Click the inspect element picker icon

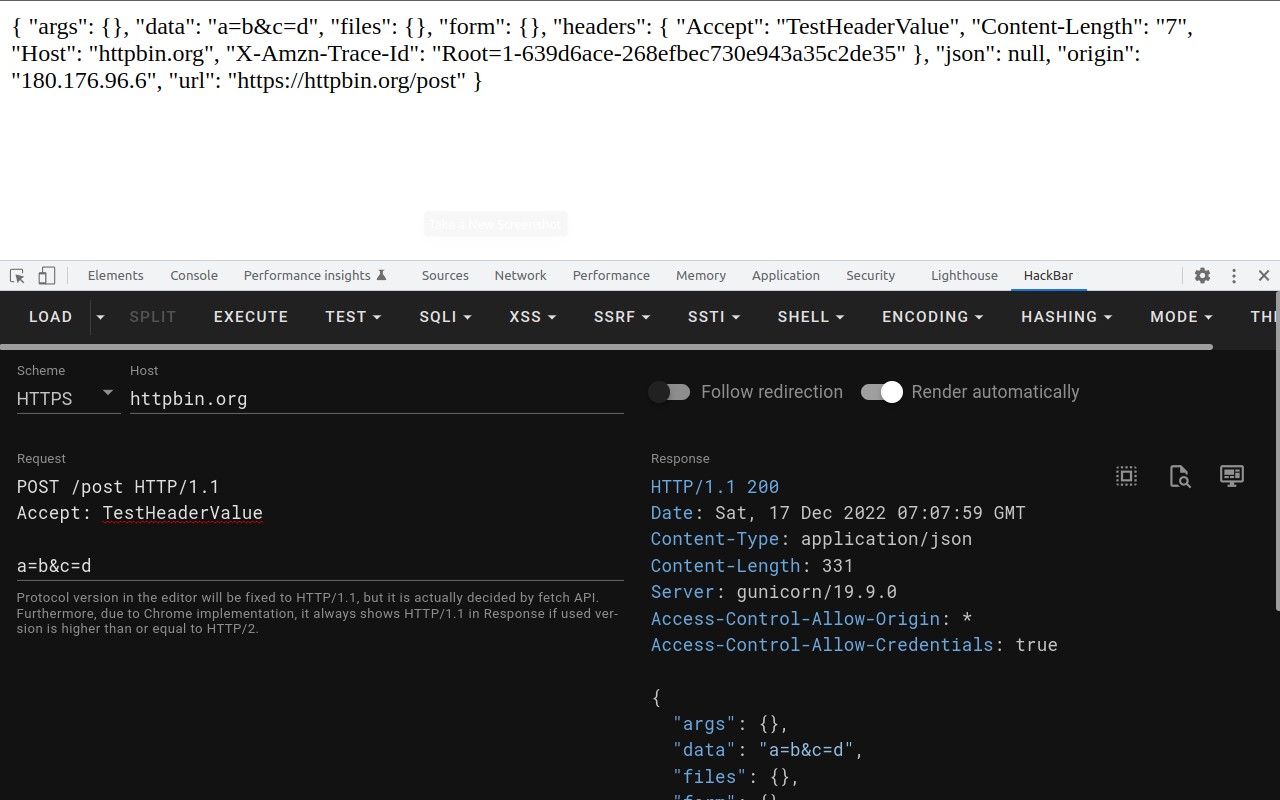point(17,276)
